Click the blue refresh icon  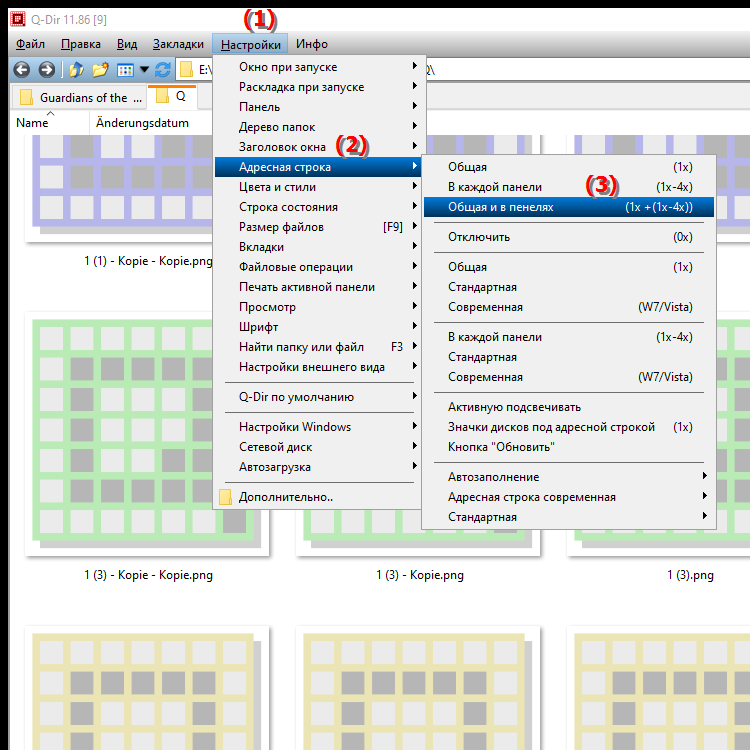[163, 70]
